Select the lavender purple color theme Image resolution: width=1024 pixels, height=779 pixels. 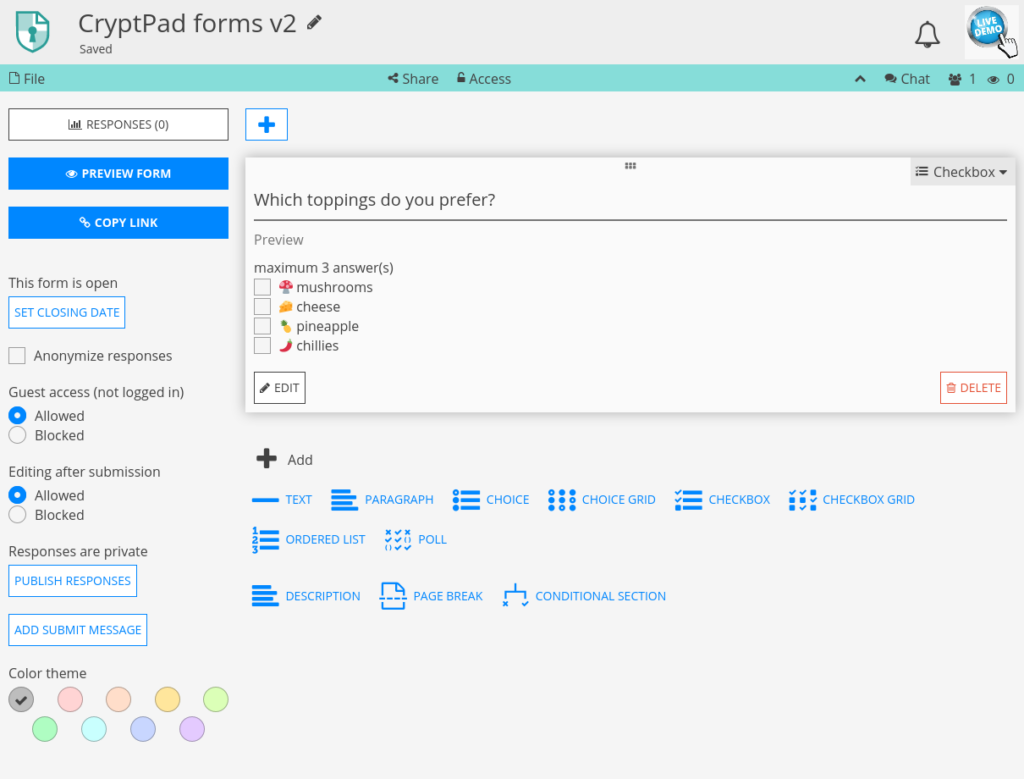(192, 729)
